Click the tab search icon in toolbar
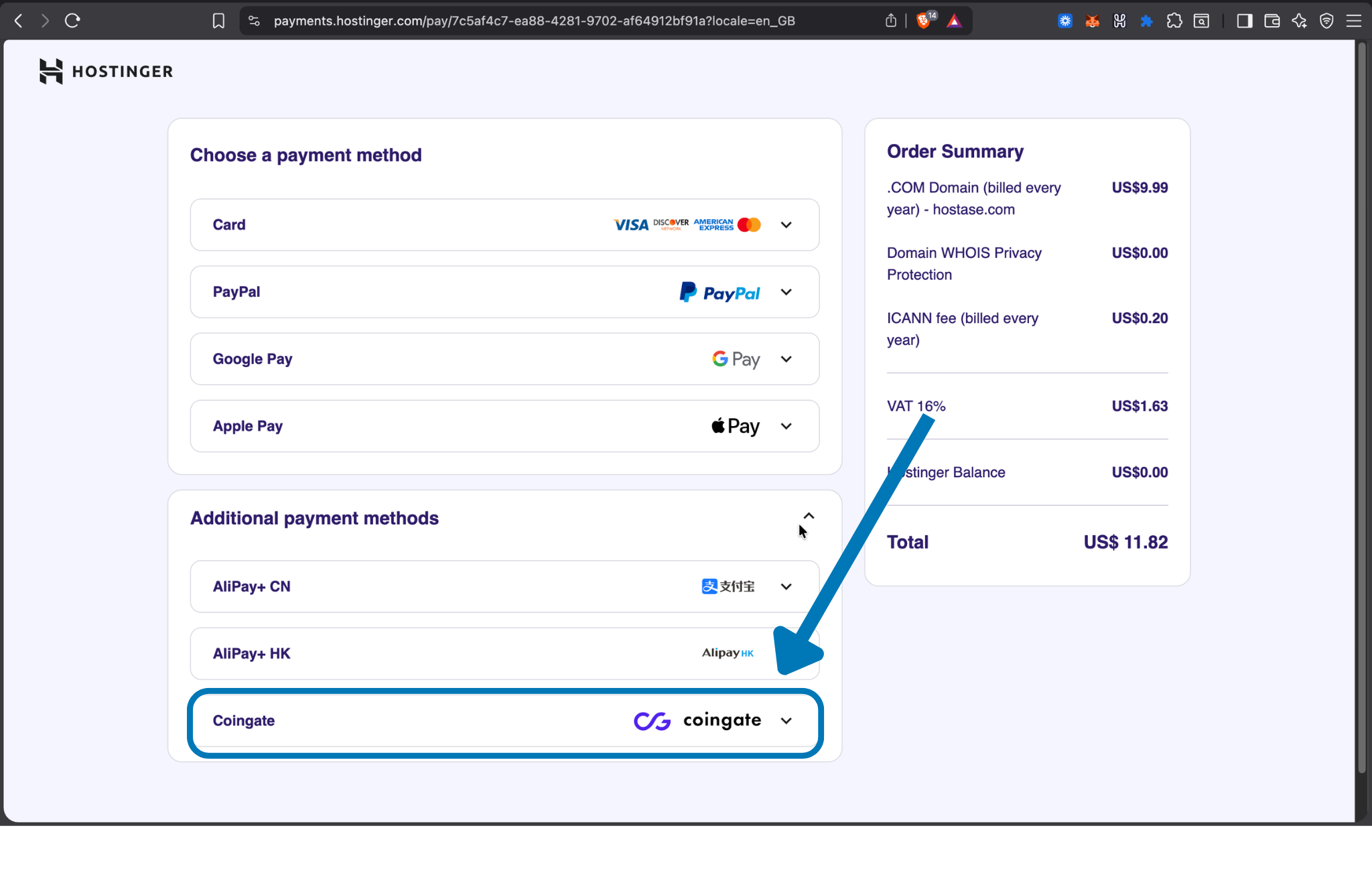1372x891 pixels. tap(1202, 21)
